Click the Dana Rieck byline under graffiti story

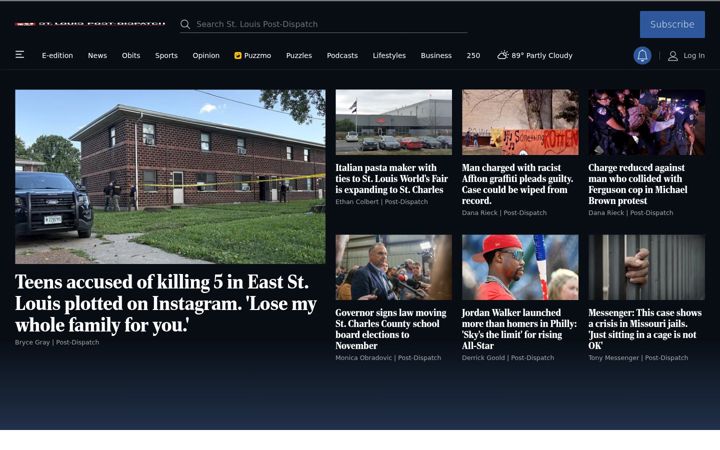point(479,213)
